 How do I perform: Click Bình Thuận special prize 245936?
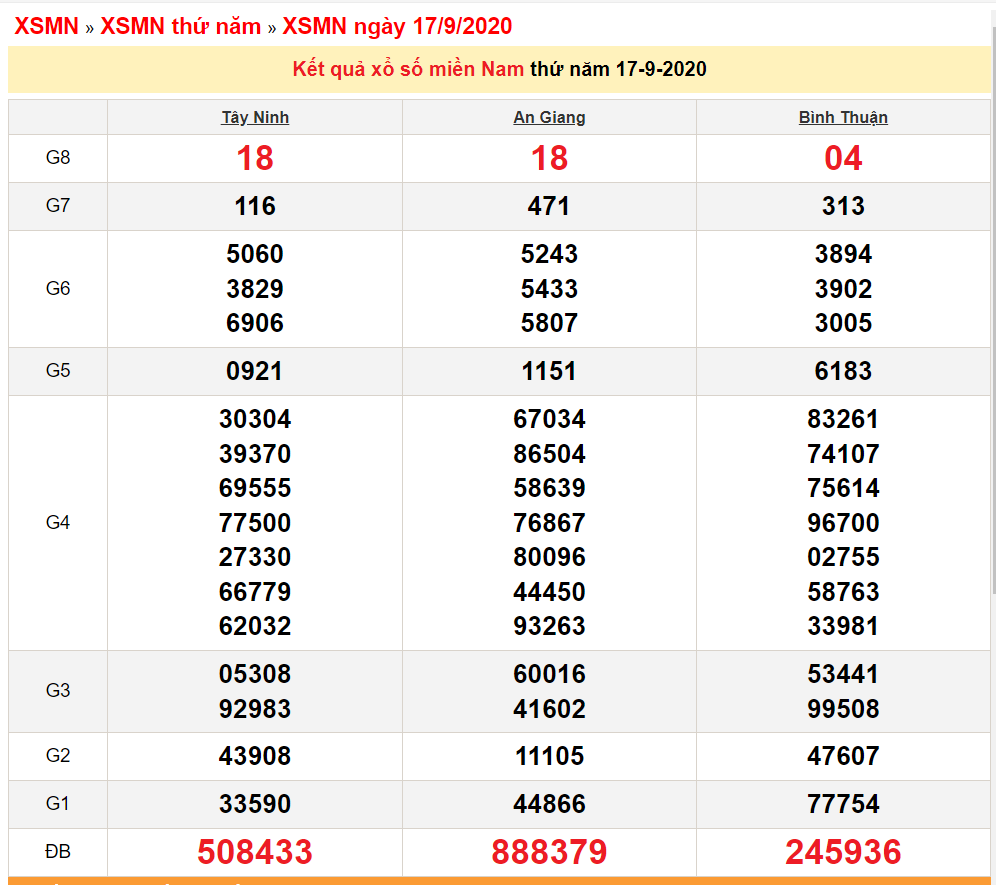(x=843, y=853)
